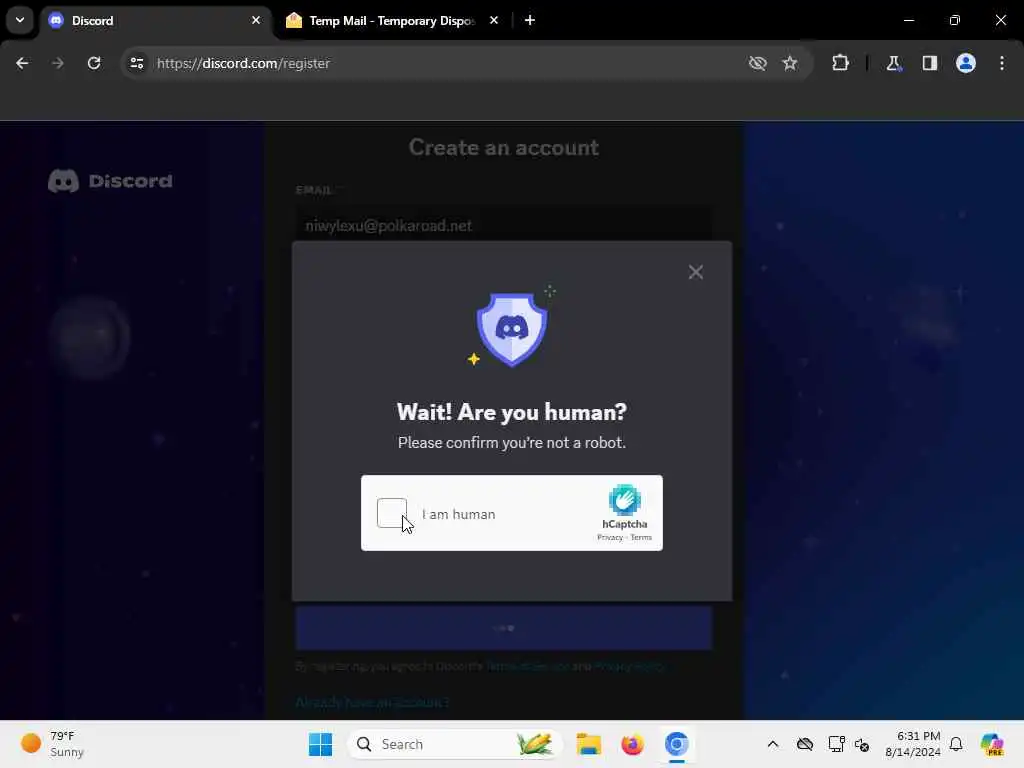The width and height of the screenshot is (1024, 768).
Task: Open Chrome Labs flask icon
Action: 893,63
